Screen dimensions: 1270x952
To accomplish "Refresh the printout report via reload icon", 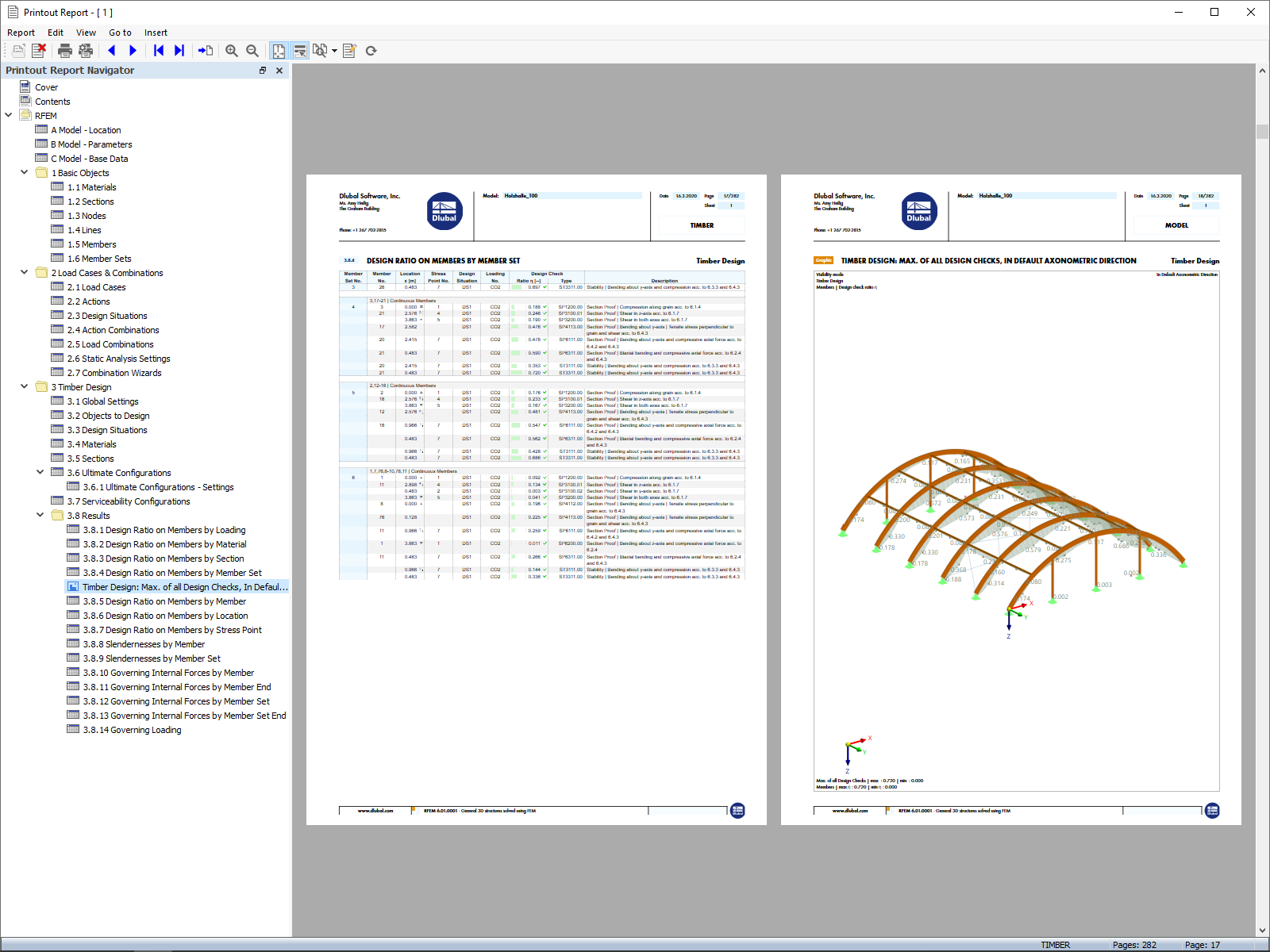I will 371,50.
